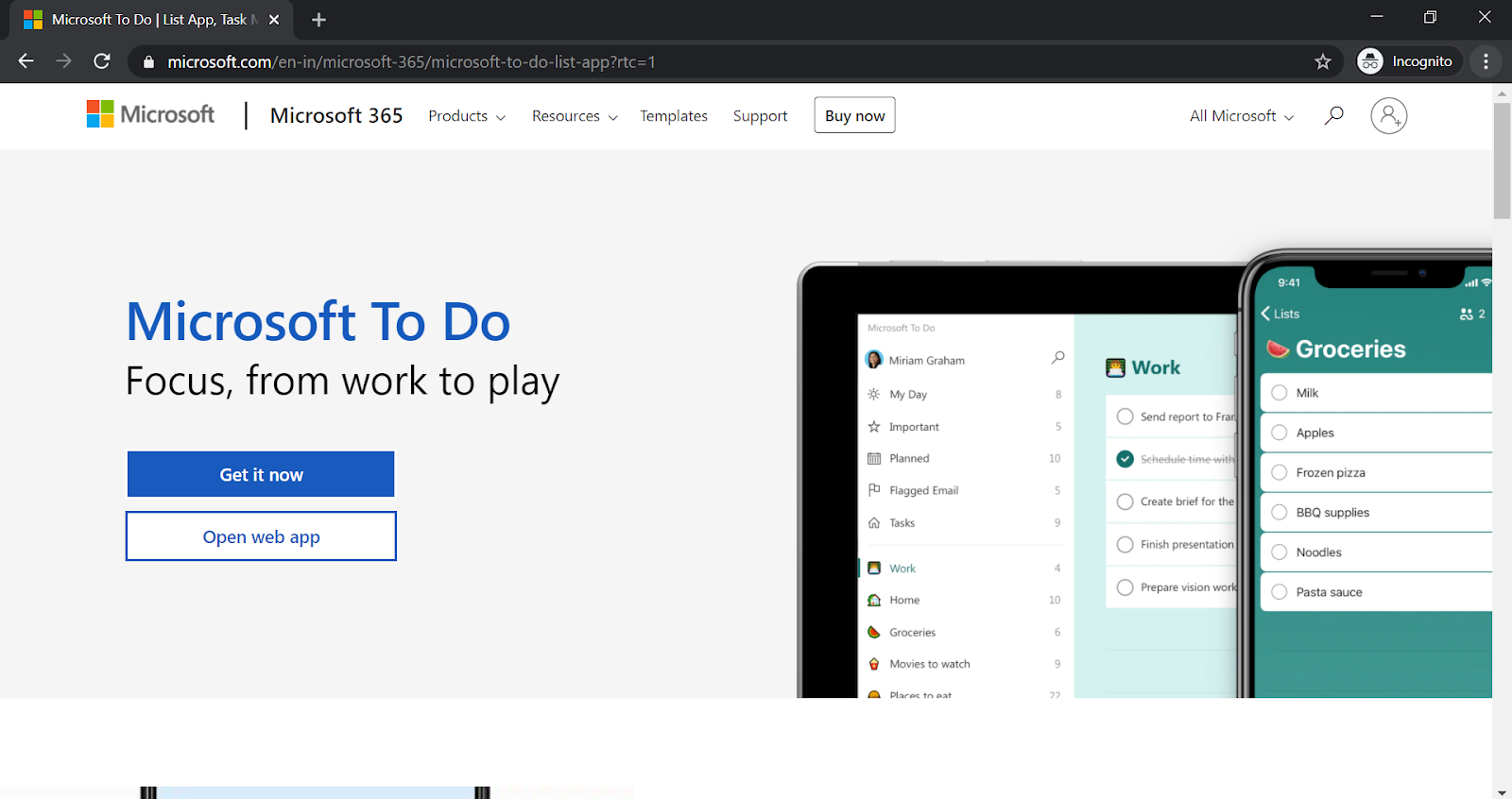Image resolution: width=1512 pixels, height=799 pixels.
Task: Check off the Frozen pizza item
Action: (1280, 472)
